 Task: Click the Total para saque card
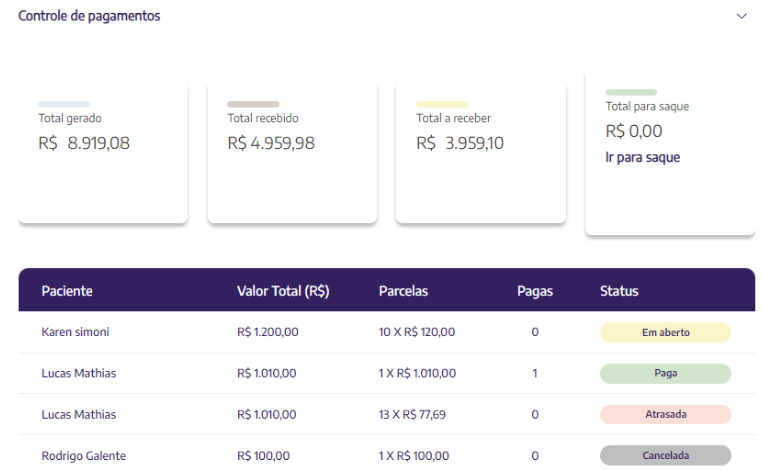tap(670, 153)
